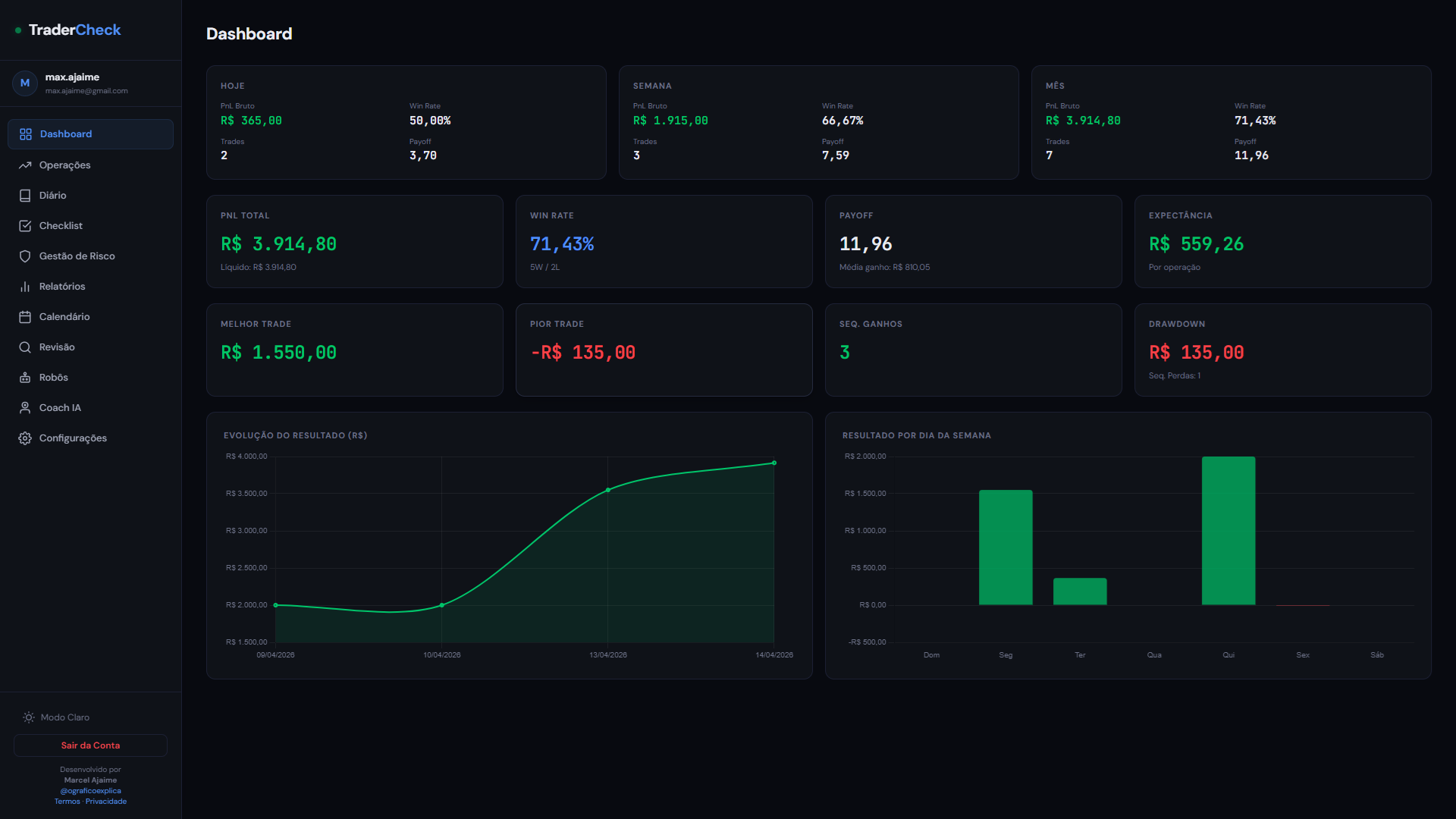Image resolution: width=1456 pixels, height=819 pixels.
Task: Select Operações from the navigation menu
Action: [64, 165]
